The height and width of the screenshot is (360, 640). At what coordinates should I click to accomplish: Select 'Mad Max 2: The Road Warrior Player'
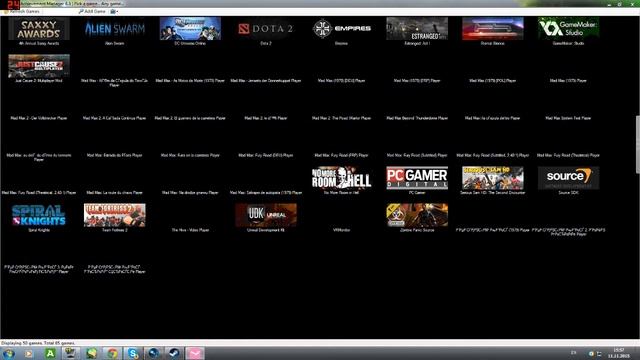tap(341, 118)
